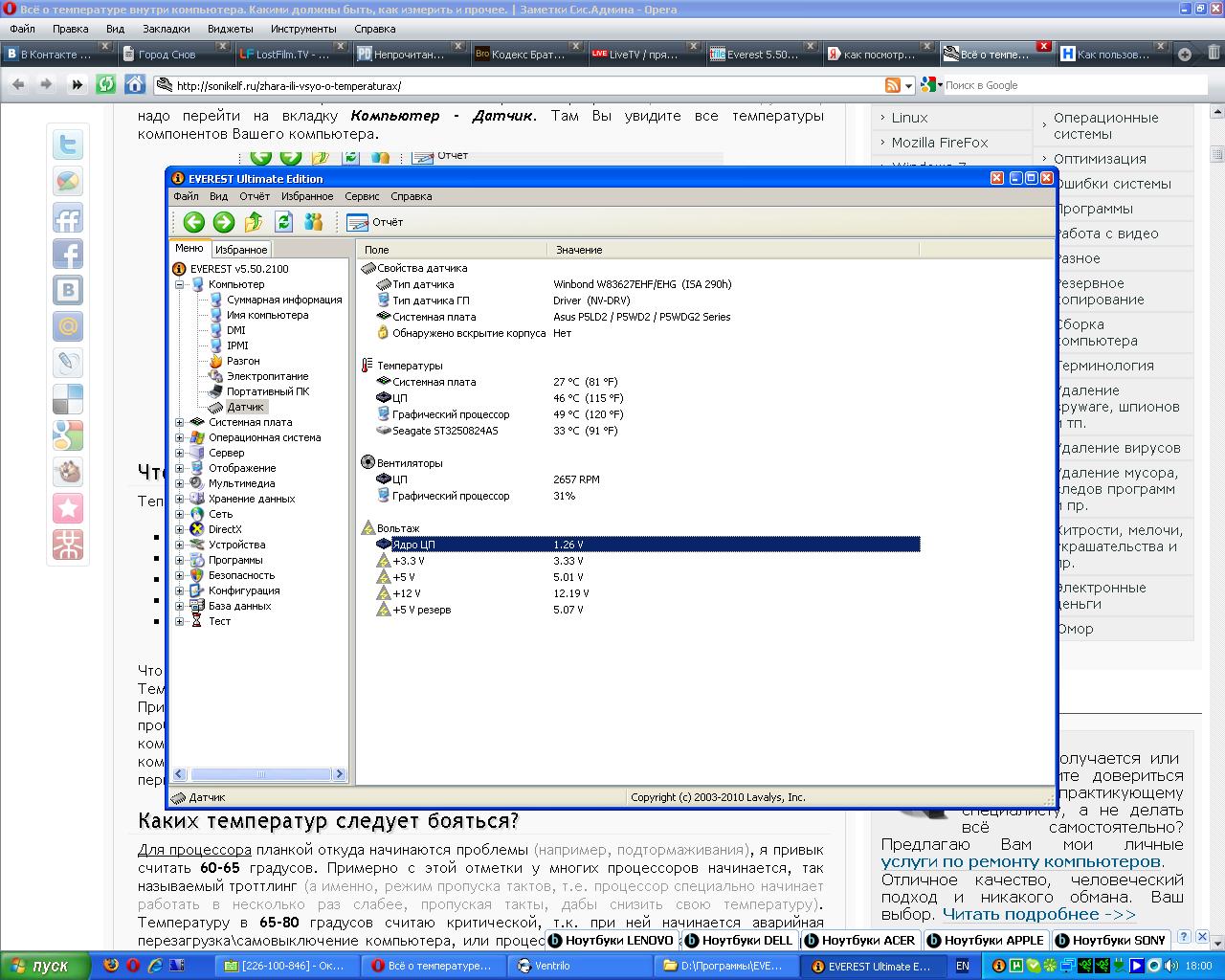Click the RSS feed icon in address bar

(x=892, y=85)
